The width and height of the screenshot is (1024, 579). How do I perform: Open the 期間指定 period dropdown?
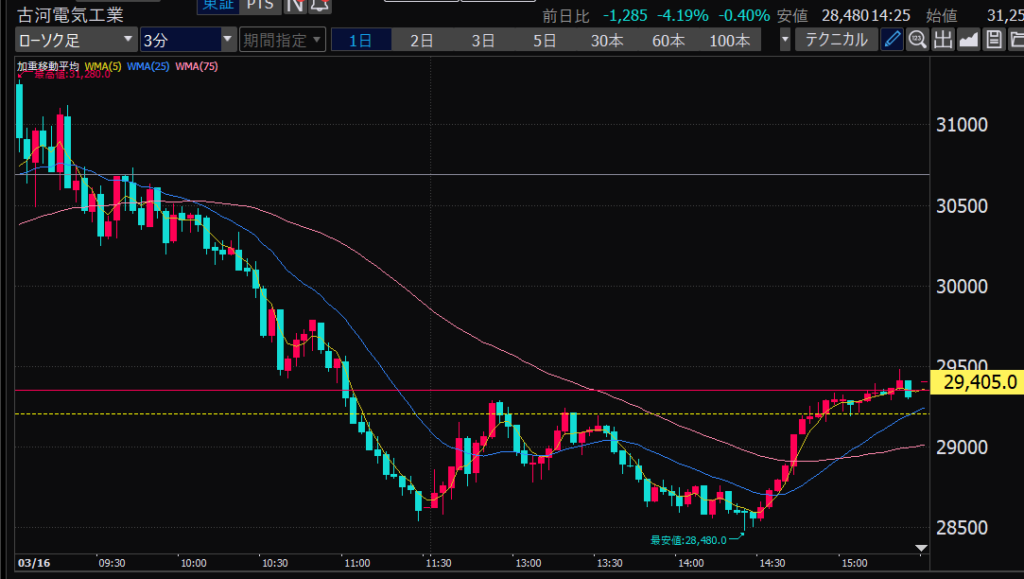[283, 40]
